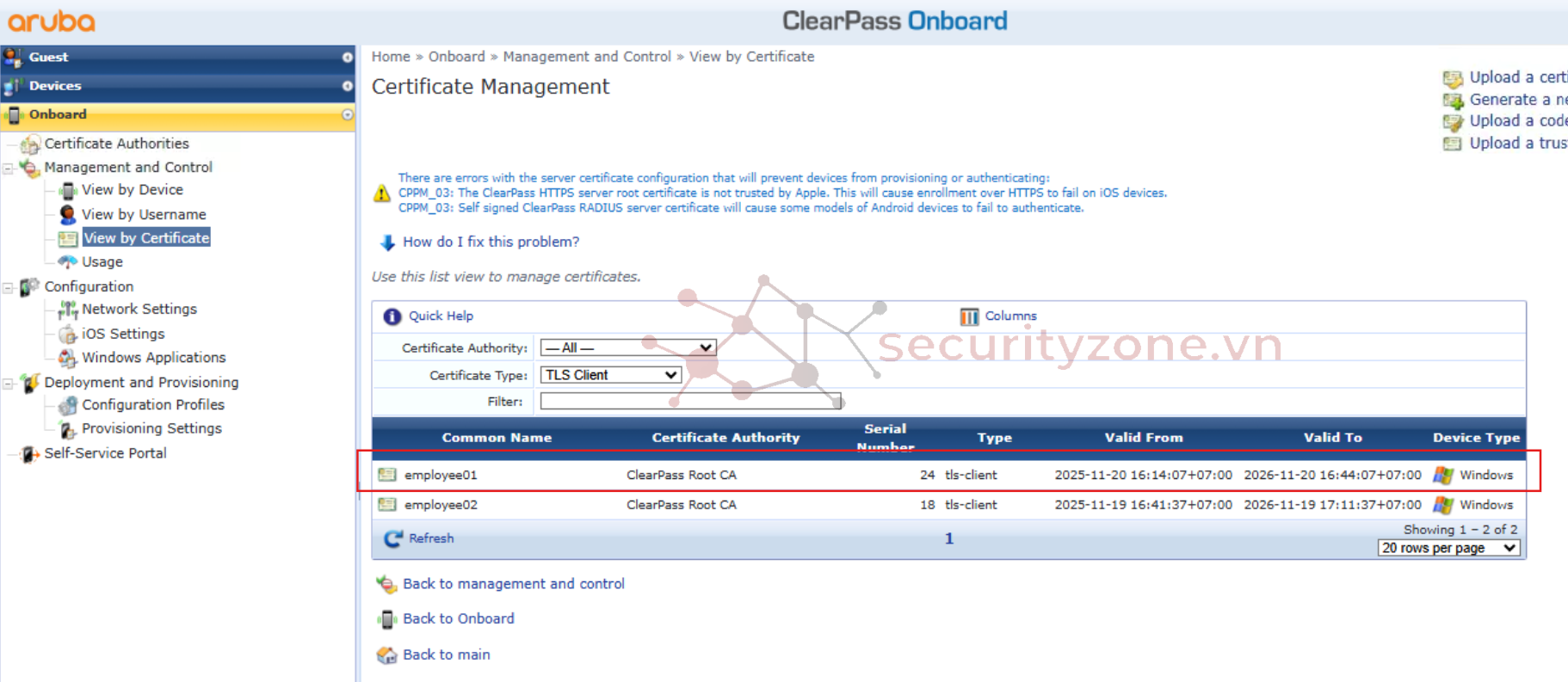Click the Quick Help info icon
The height and width of the screenshot is (682, 1568).
click(x=392, y=316)
